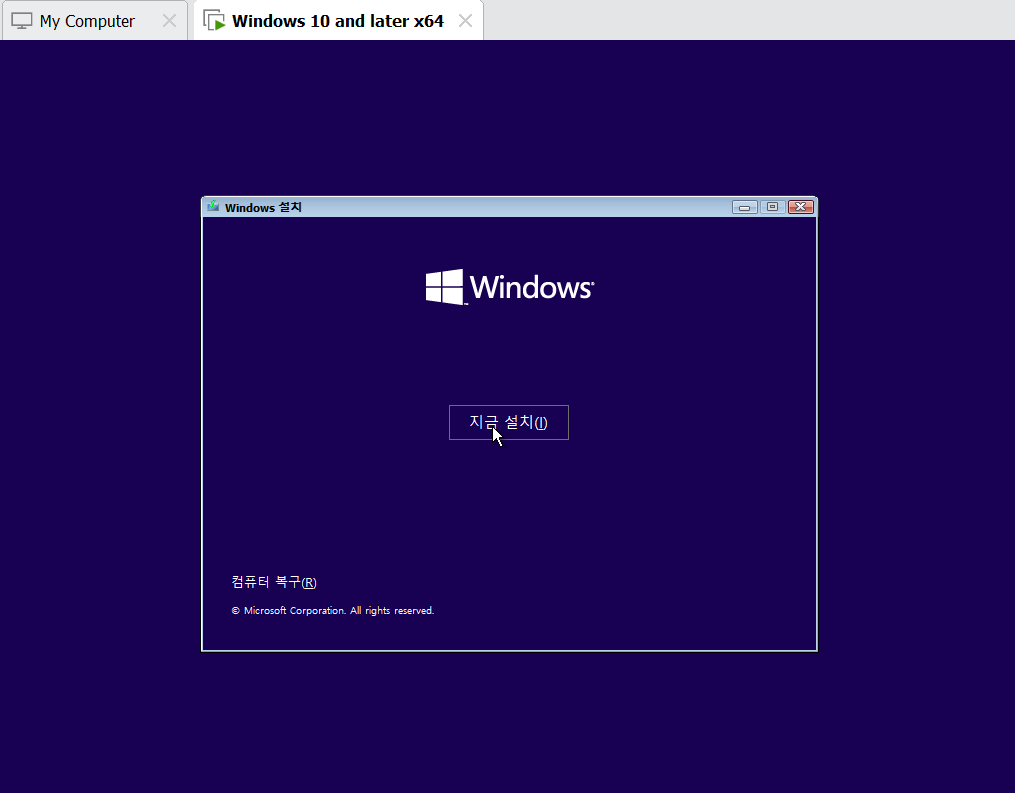
Task: Click the Windows logo in the setup window
Action: 509,287
